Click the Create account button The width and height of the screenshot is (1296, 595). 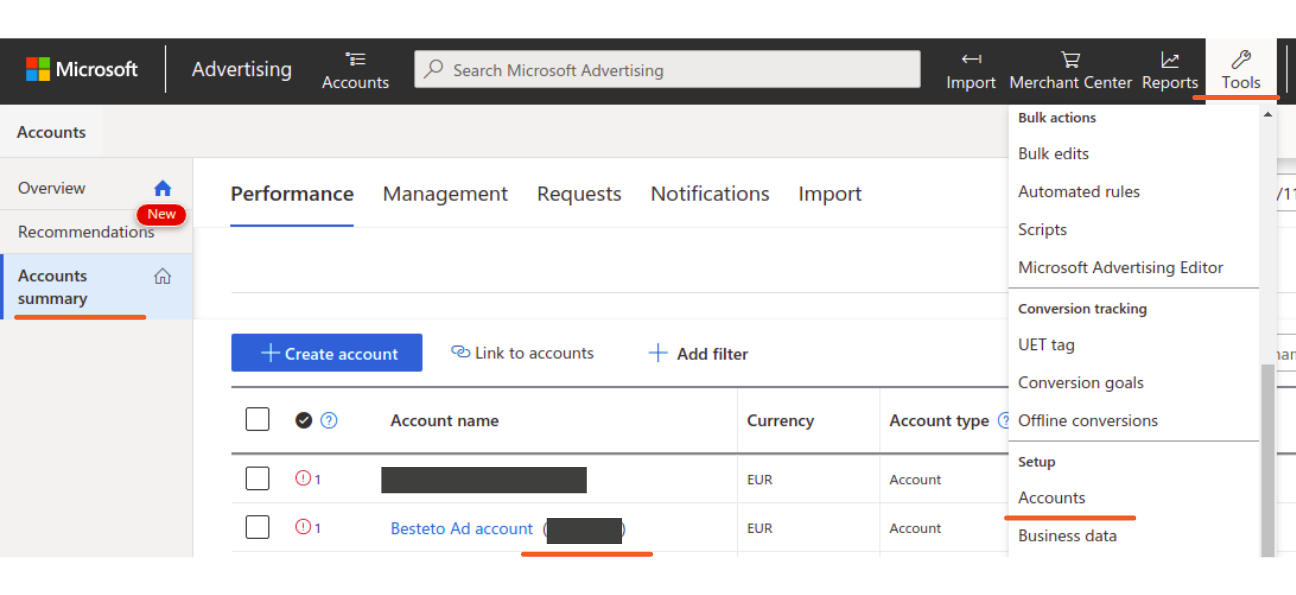326,353
